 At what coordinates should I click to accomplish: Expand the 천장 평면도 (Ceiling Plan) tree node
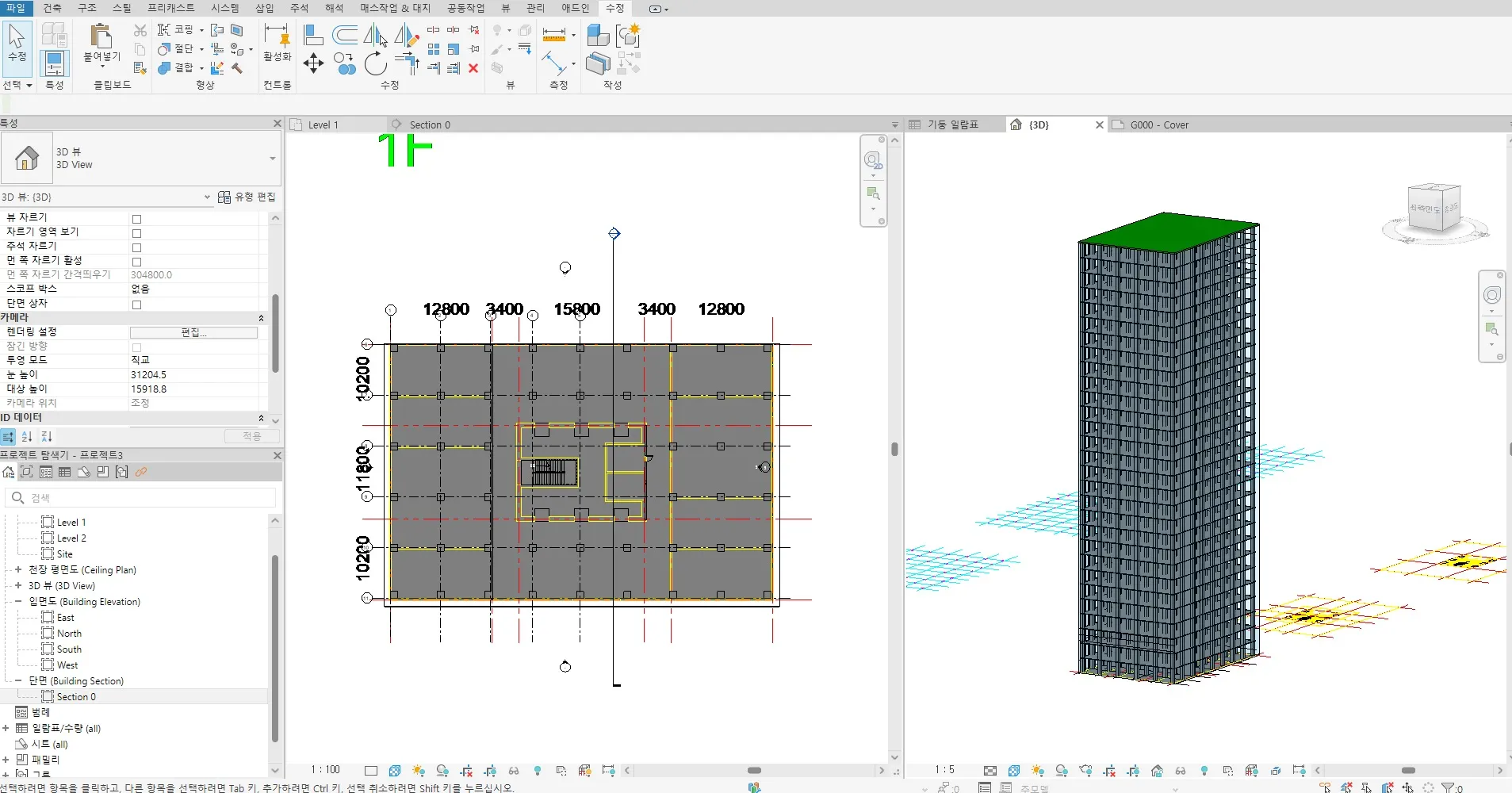coord(18,569)
